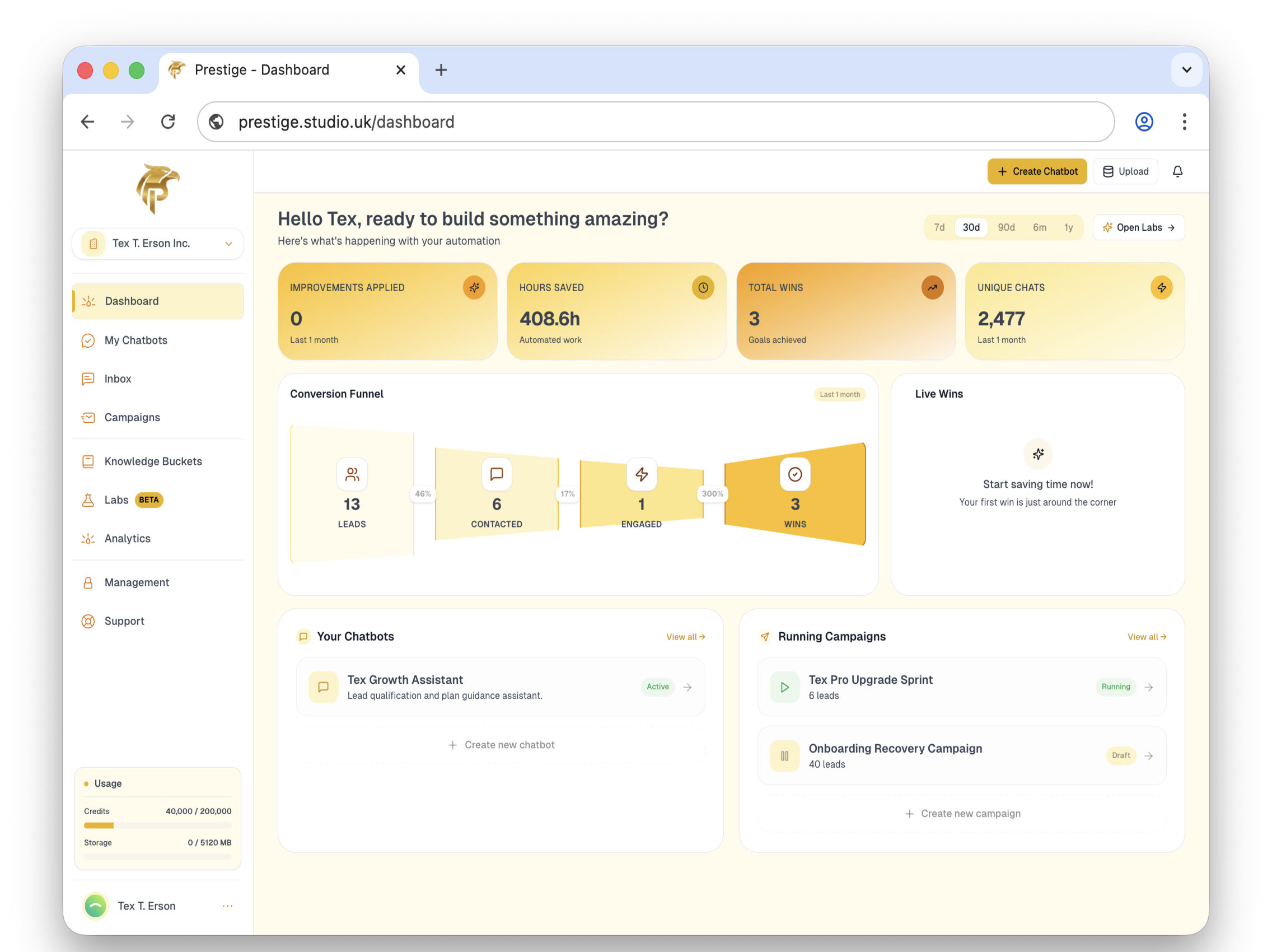The image size is (1272, 952).
Task: Click the play icon on Tex Pro Upgrade Sprint
Action: (x=784, y=687)
